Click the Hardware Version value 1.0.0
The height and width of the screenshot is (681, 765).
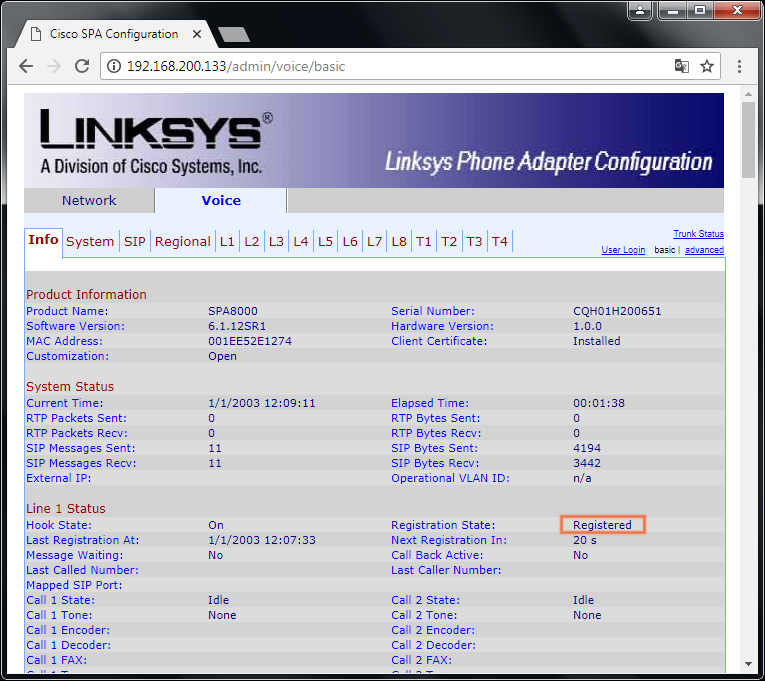click(587, 326)
